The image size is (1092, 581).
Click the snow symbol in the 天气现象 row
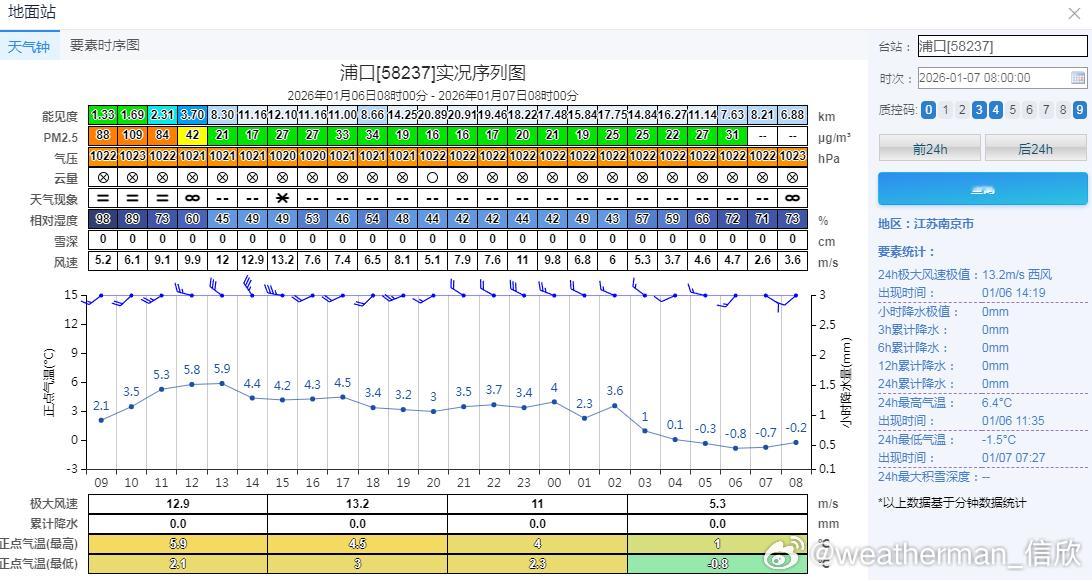coord(282,199)
